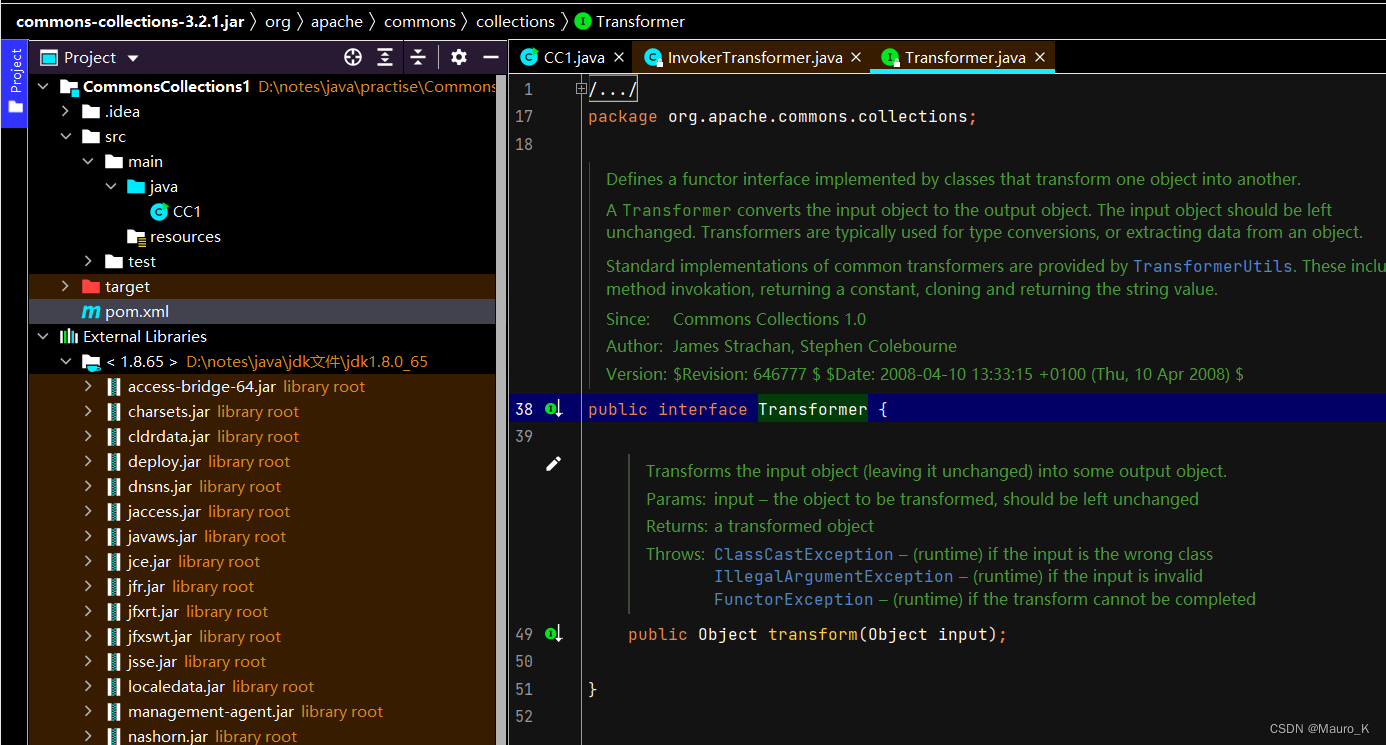The image size is (1386, 745).
Task: Click Transformer interface name on line 38
Action: pyautogui.click(x=813, y=409)
